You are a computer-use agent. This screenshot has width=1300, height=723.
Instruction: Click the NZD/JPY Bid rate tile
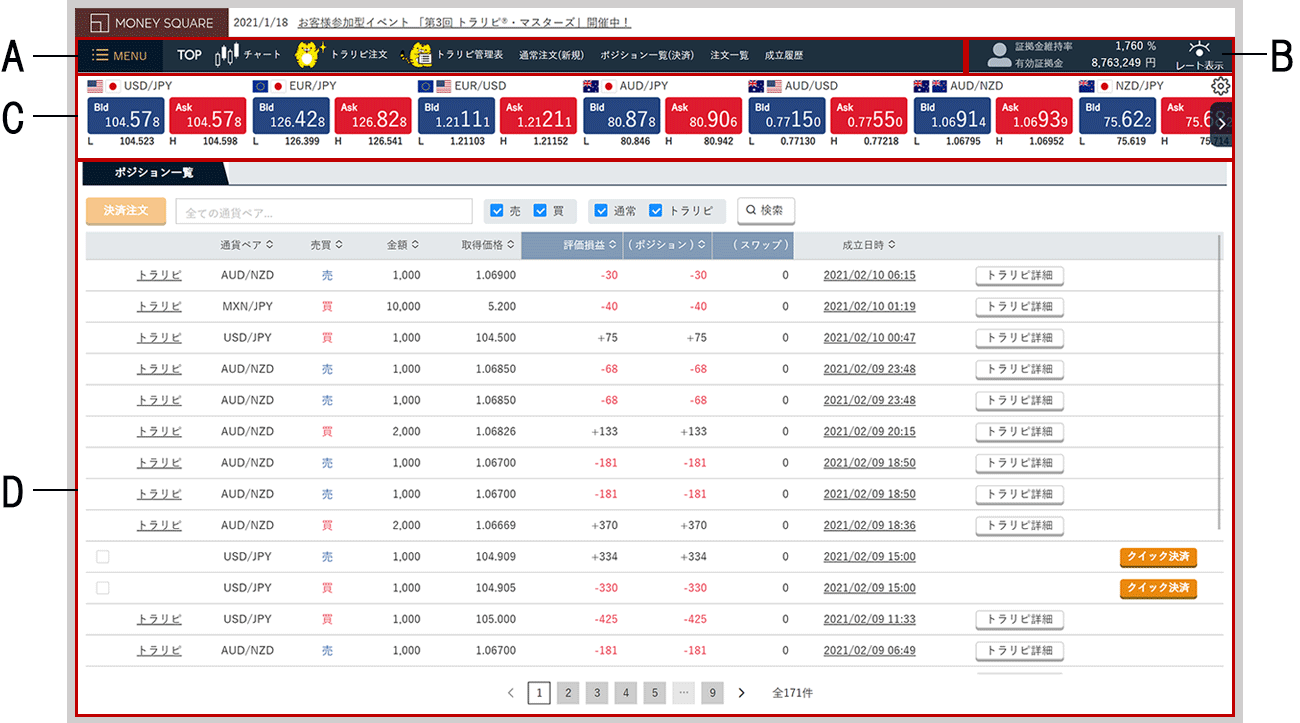(1116, 116)
